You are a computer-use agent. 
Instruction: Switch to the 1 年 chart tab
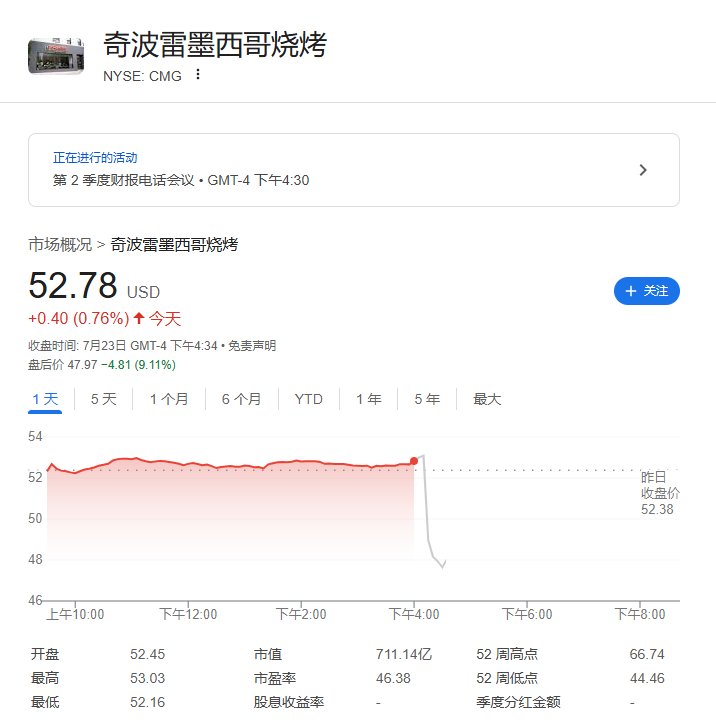click(369, 399)
